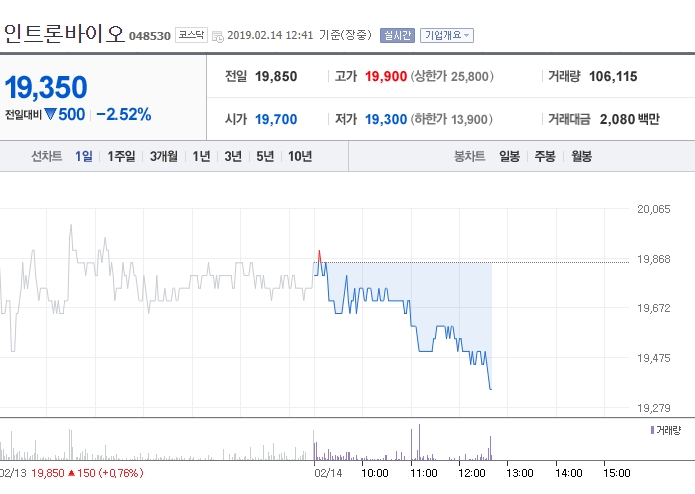This screenshot has width=695, height=494.
Task: Click trading value 2,080 백만
Action: click(x=629, y=119)
